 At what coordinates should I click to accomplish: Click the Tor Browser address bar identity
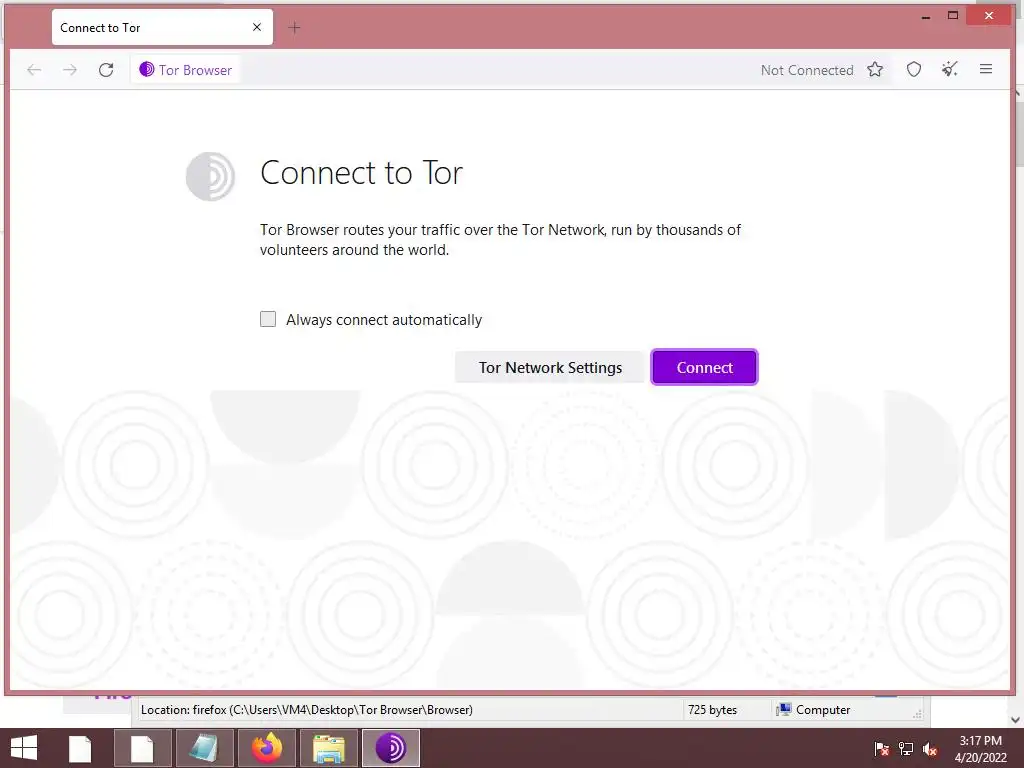pos(186,70)
